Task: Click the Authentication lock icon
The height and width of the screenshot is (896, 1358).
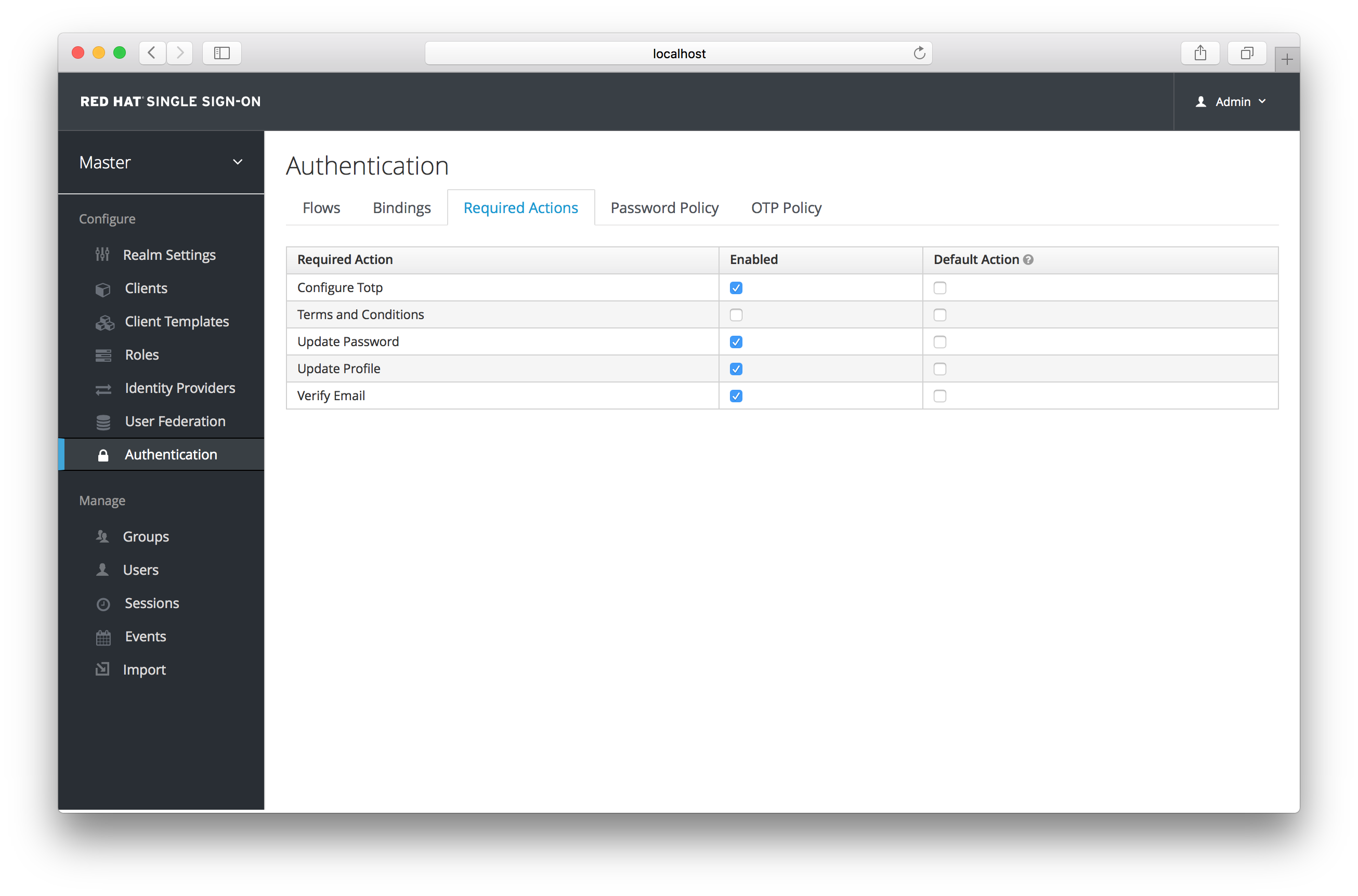Action: [102, 455]
